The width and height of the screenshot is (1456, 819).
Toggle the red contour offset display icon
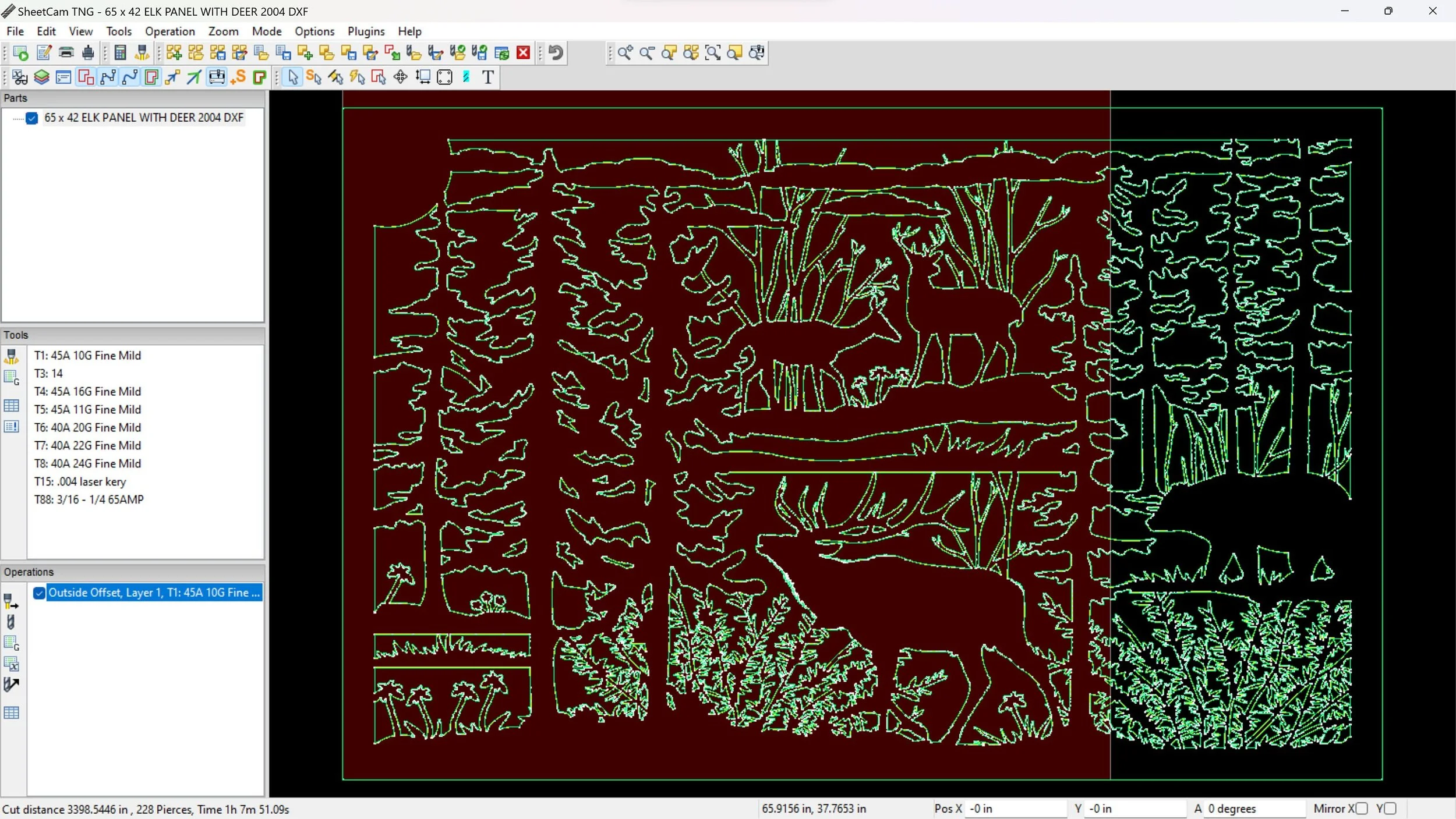point(151,77)
